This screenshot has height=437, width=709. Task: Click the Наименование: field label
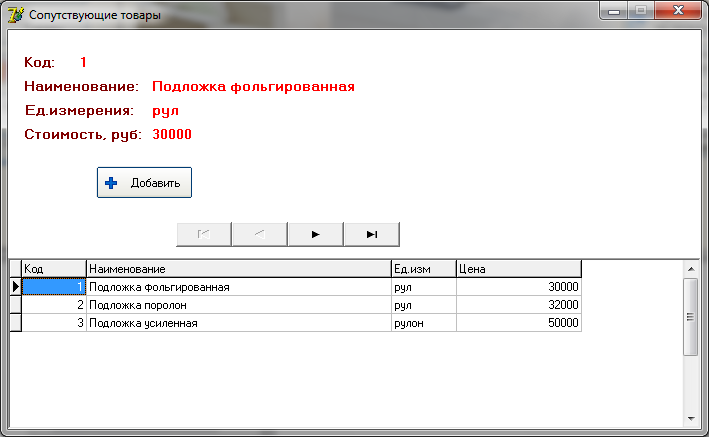pos(81,86)
